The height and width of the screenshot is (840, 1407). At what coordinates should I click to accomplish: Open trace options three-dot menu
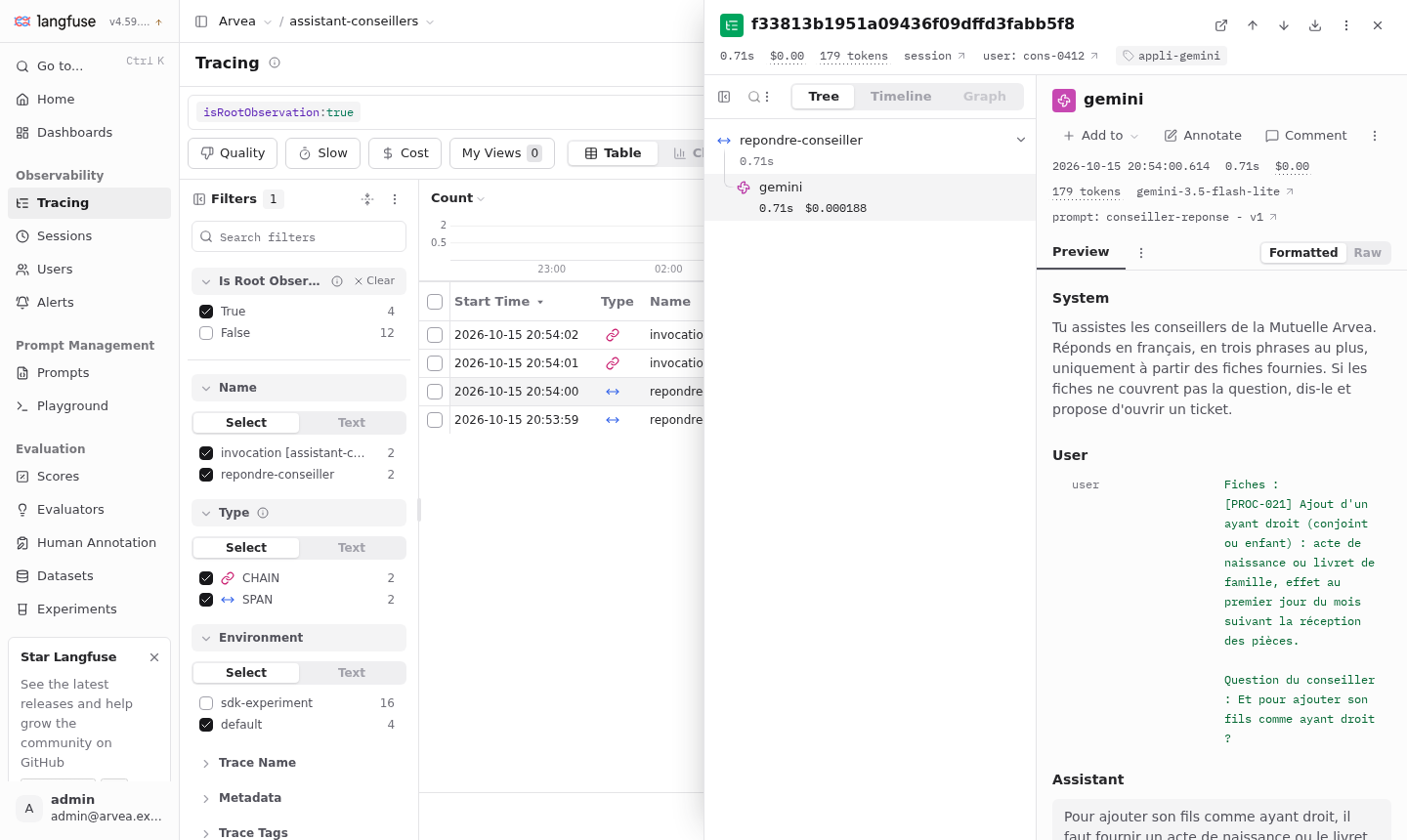(x=1346, y=25)
